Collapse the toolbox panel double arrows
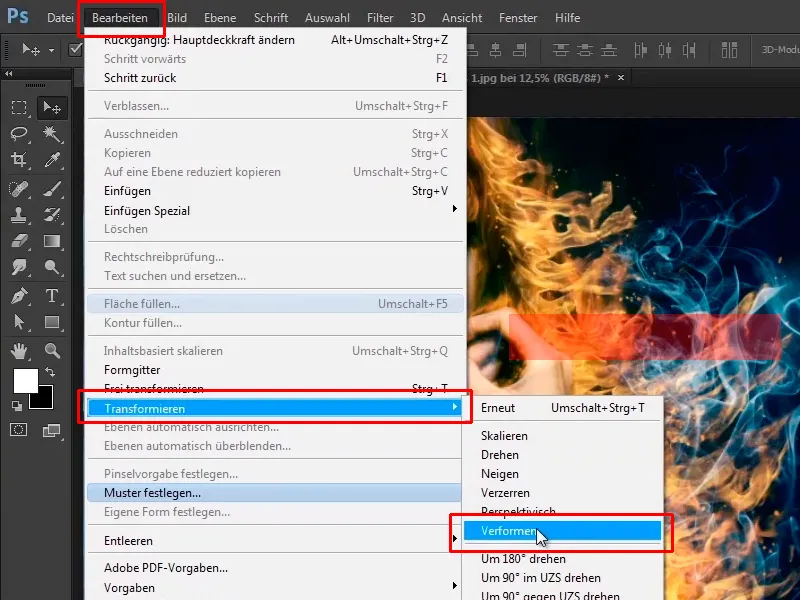 (9, 73)
